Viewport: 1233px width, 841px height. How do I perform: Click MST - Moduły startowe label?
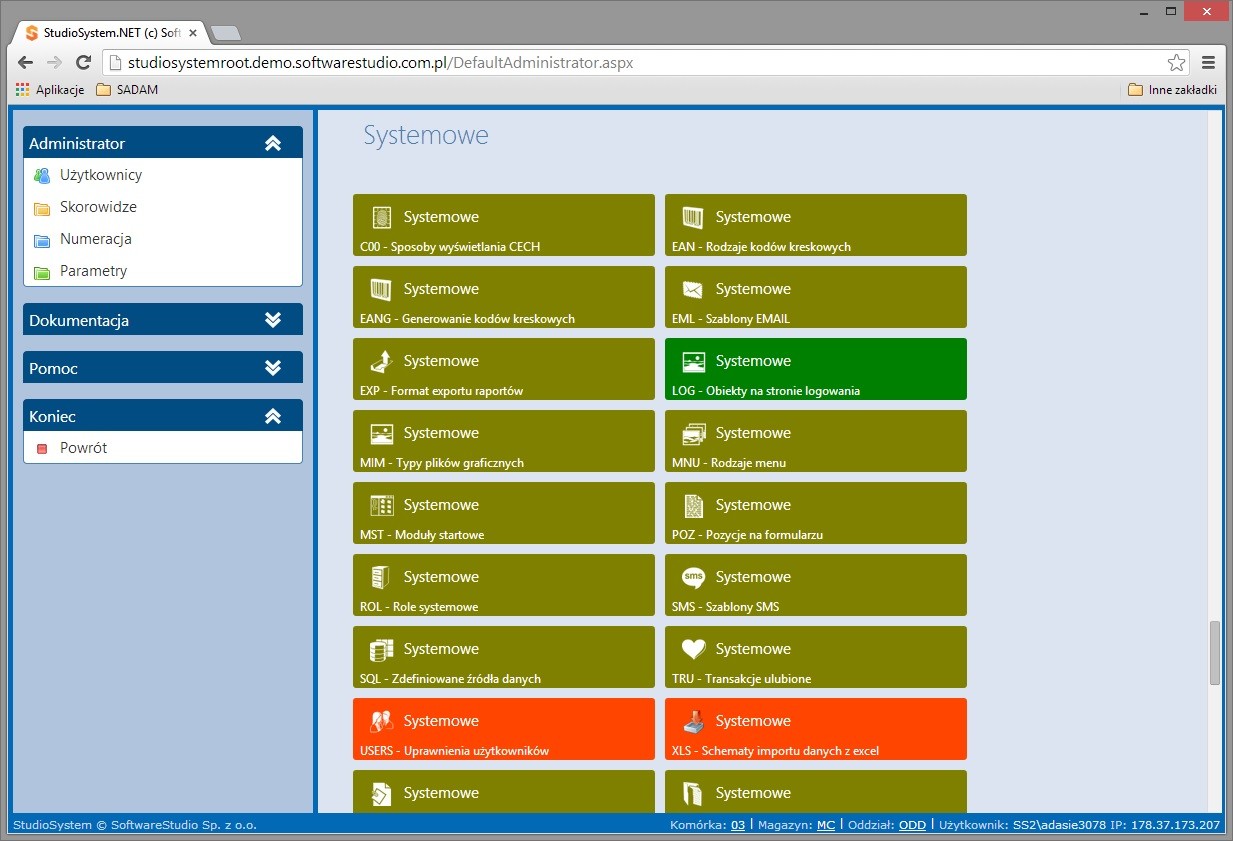tap(422, 535)
